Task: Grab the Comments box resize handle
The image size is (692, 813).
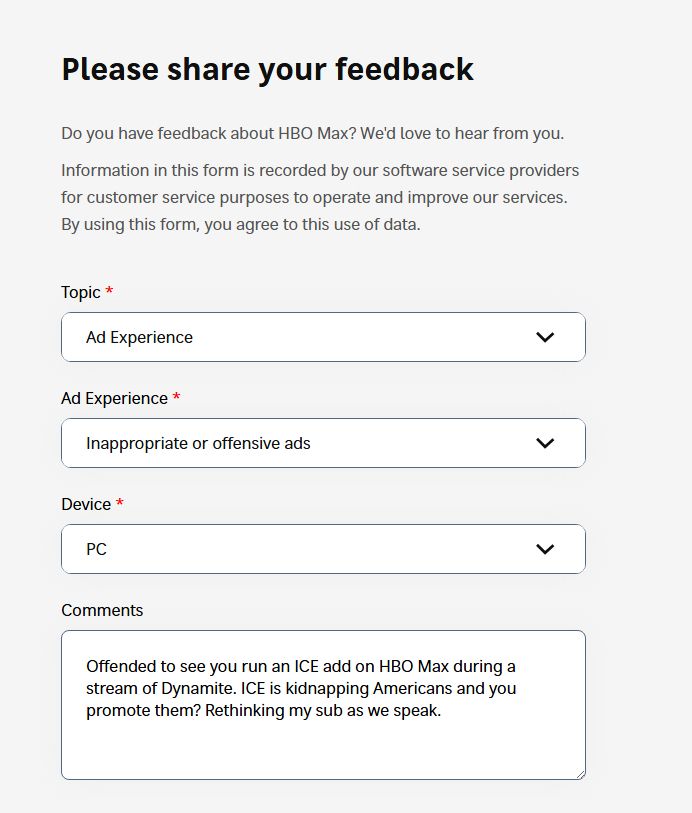Action: (x=580, y=774)
